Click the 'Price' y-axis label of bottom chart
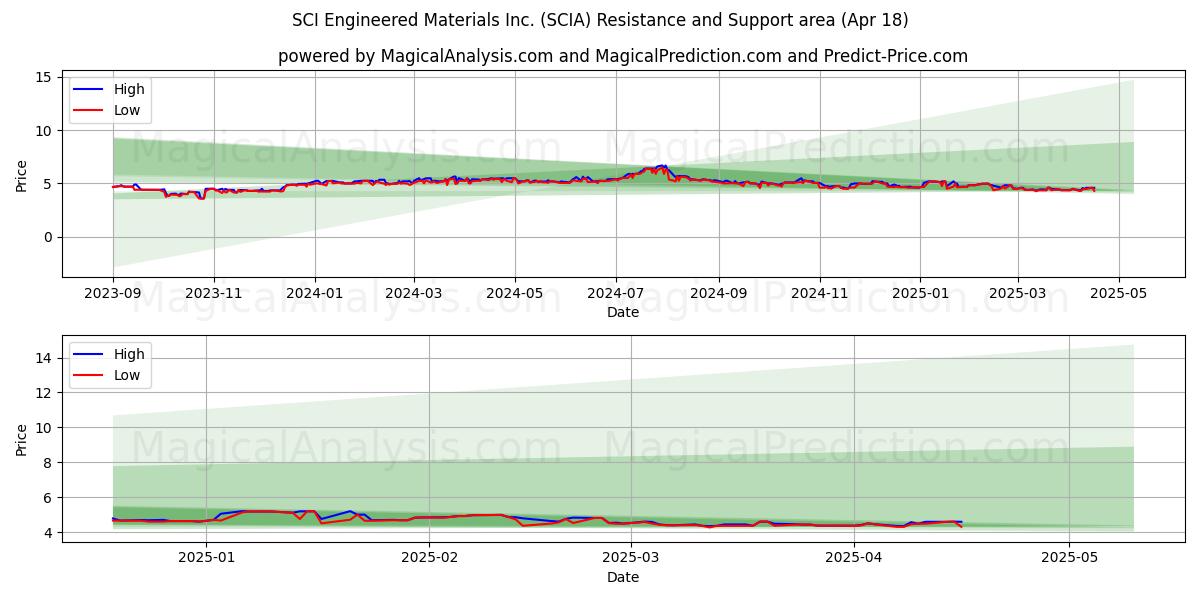Screen dimensions: 1200x600 click(22, 440)
